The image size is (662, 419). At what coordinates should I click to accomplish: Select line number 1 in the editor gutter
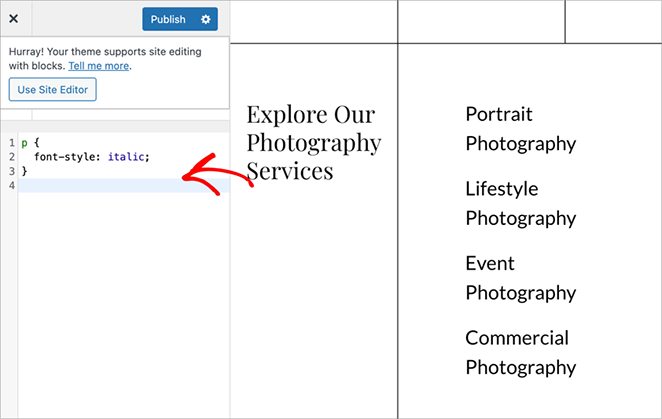tap(9, 143)
